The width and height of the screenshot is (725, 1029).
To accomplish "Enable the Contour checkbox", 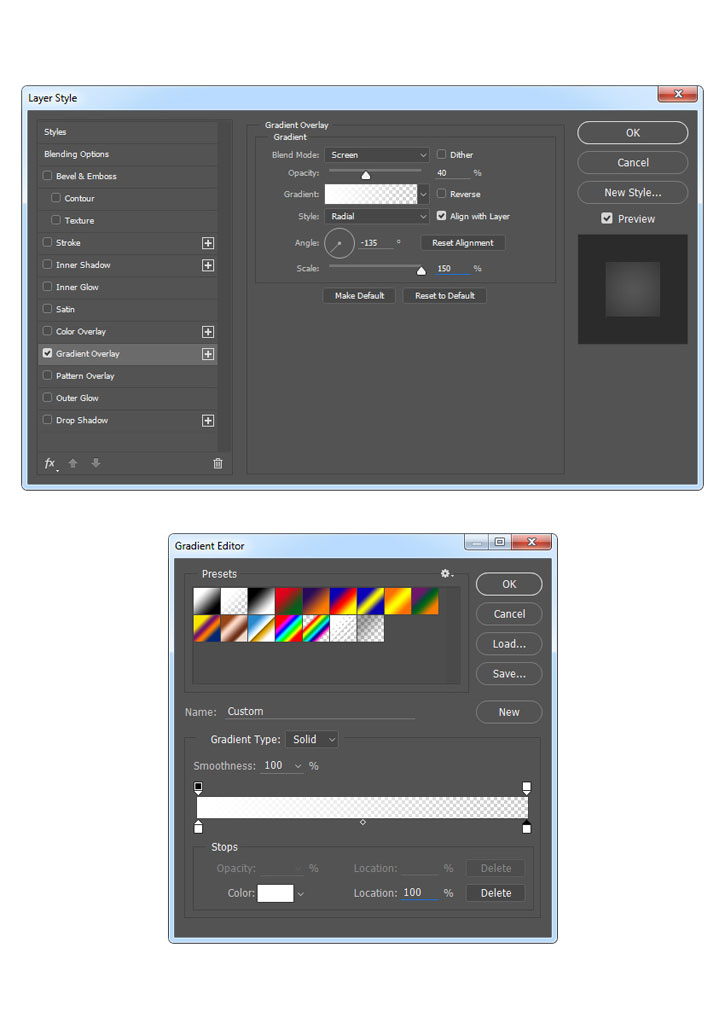I will [56, 198].
